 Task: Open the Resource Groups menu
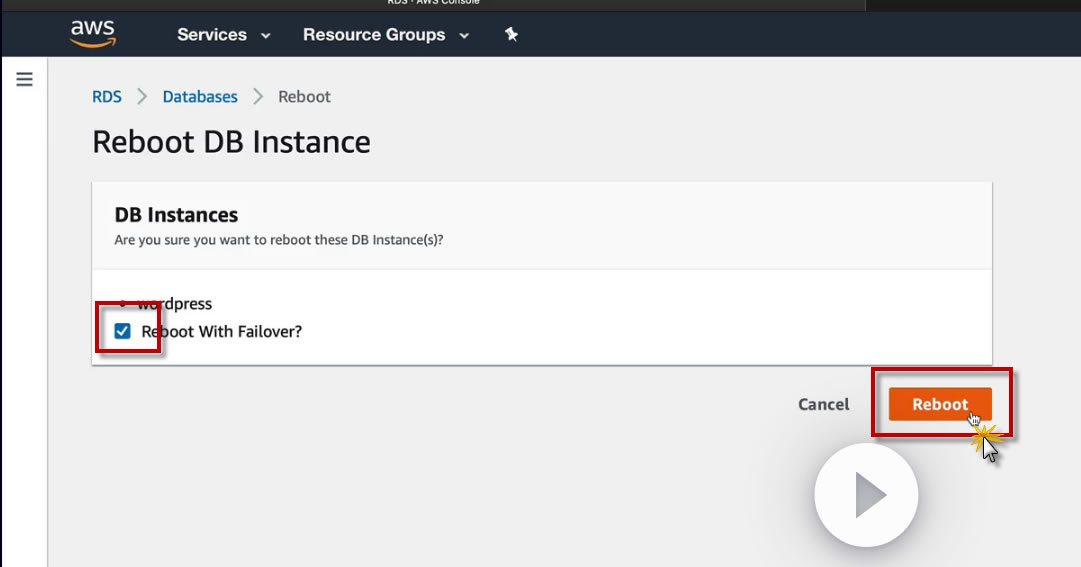tap(374, 34)
